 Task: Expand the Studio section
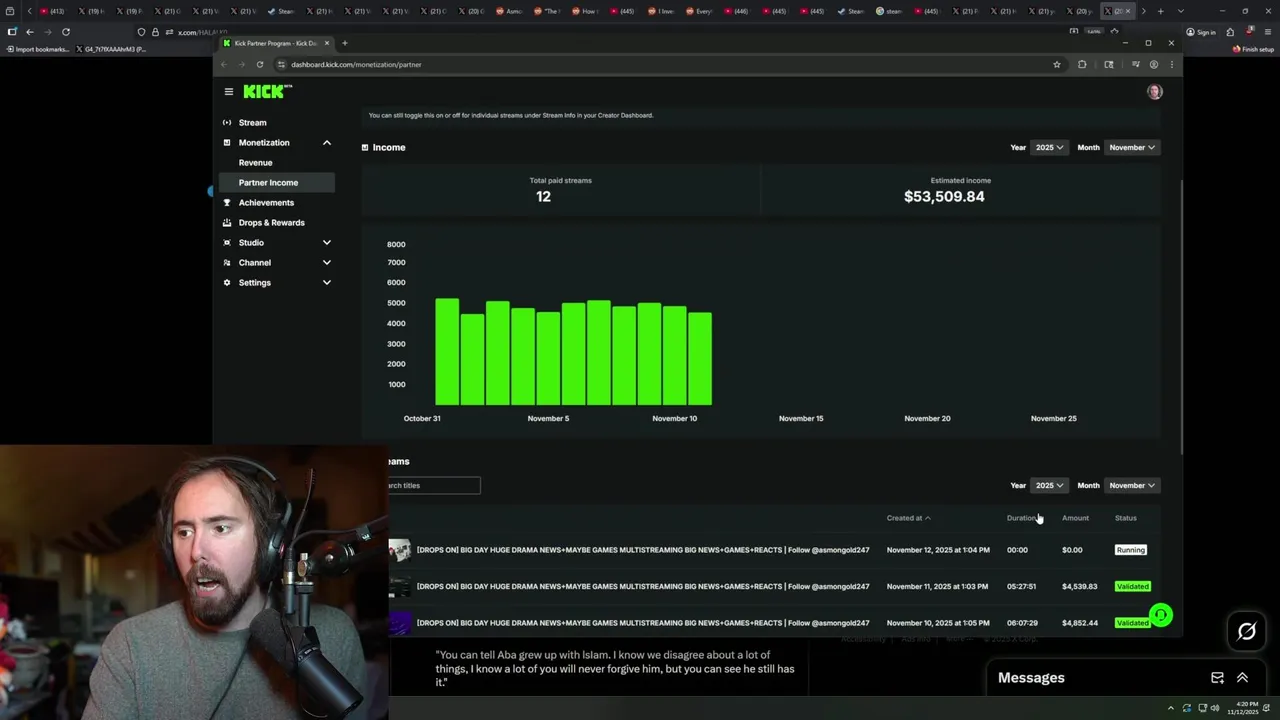click(x=326, y=243)
